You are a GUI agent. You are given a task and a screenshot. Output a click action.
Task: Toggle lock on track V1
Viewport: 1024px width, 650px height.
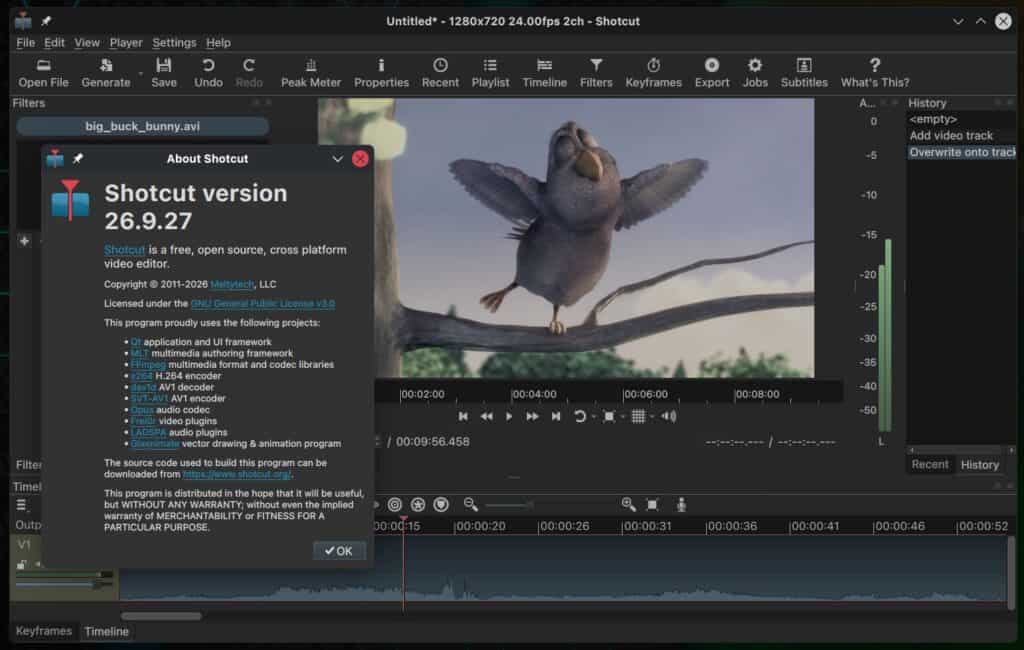22,564
